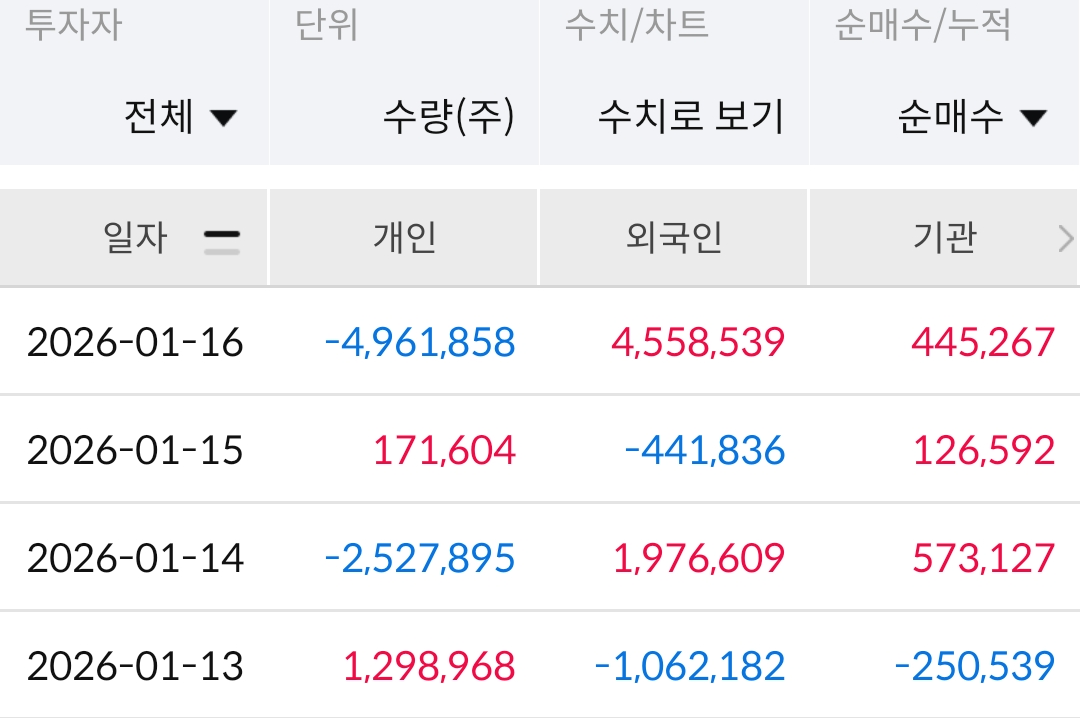Open the 전체 investor dropdown
1080x718 pixels.
click(180, 118)
